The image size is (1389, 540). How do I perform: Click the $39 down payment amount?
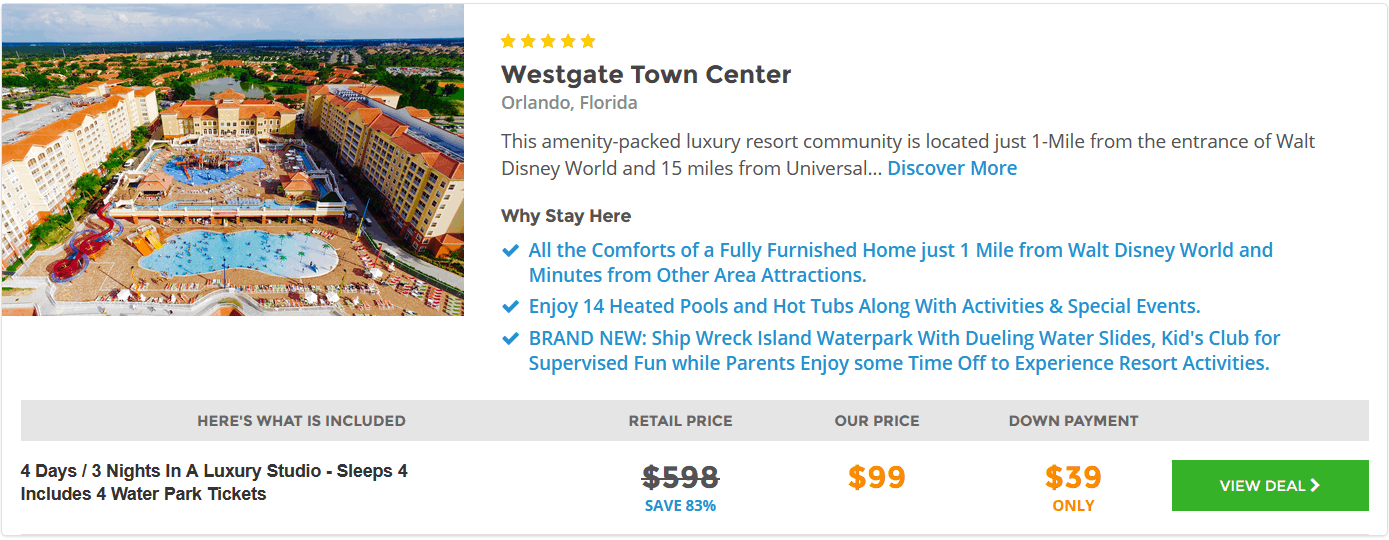click(x=1073, y=476)
